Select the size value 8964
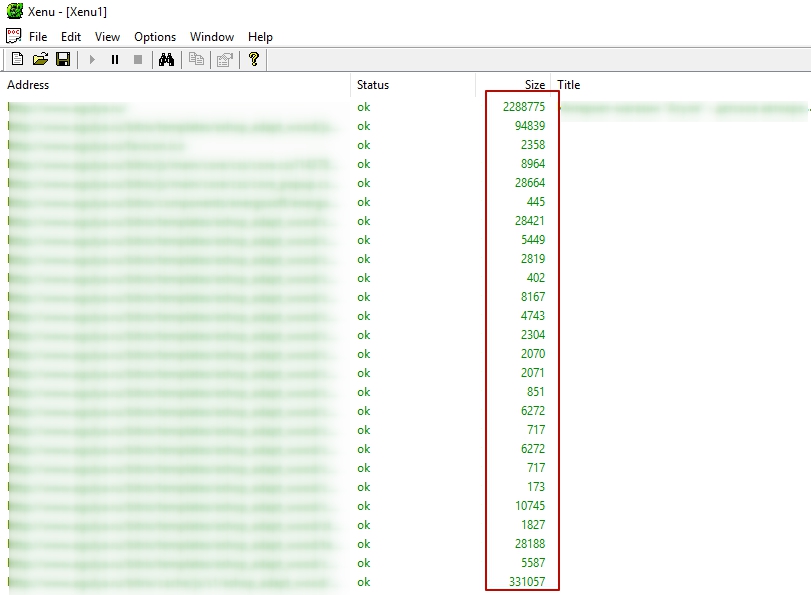The width and height of the screenshot is (811, 595). [x=533, y=163]
